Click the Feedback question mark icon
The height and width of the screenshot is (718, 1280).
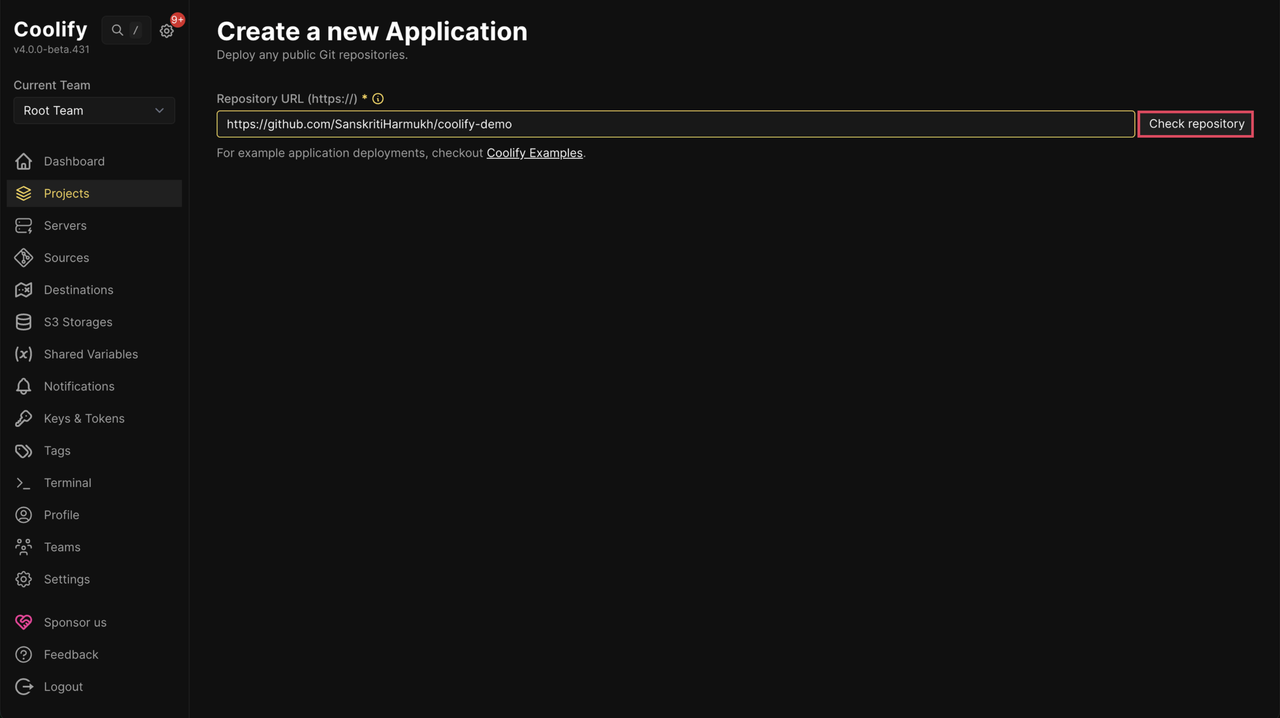click(24, 654)
